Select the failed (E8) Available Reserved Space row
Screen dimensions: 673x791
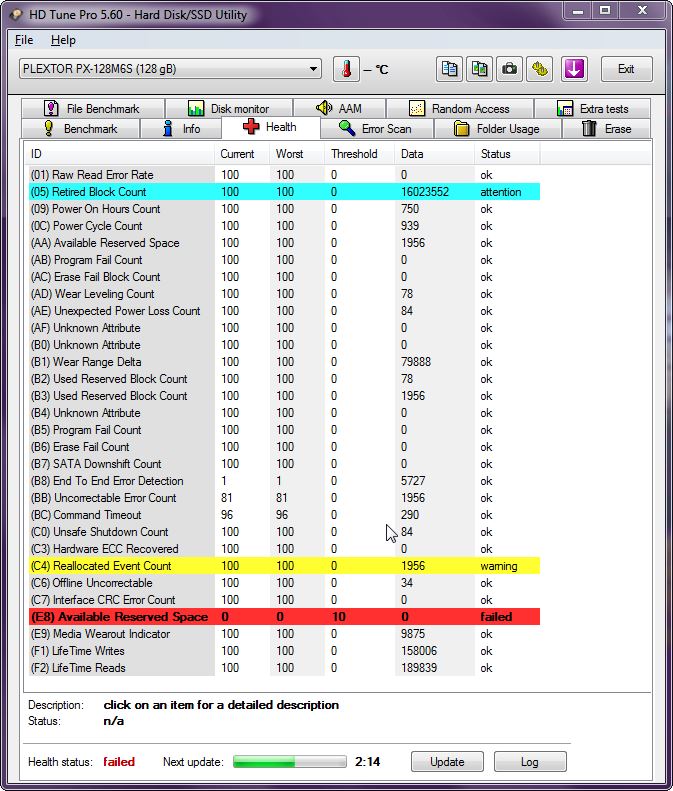(x=285, y=617)
